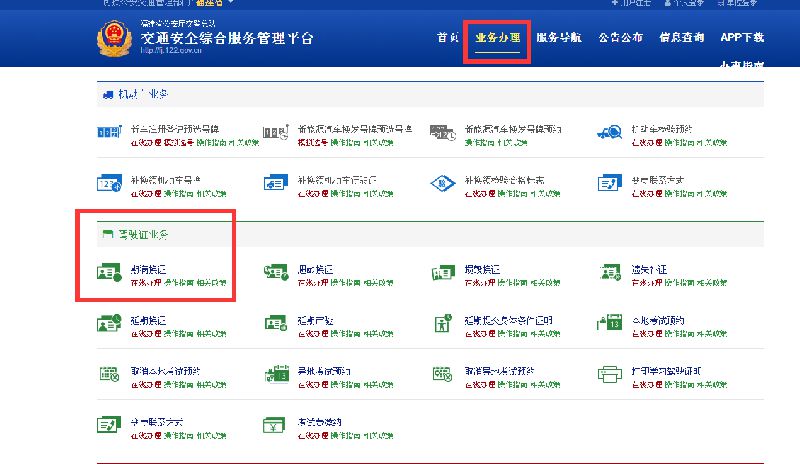Click 操作指南 under 考试费缴纳

(345, 435)
